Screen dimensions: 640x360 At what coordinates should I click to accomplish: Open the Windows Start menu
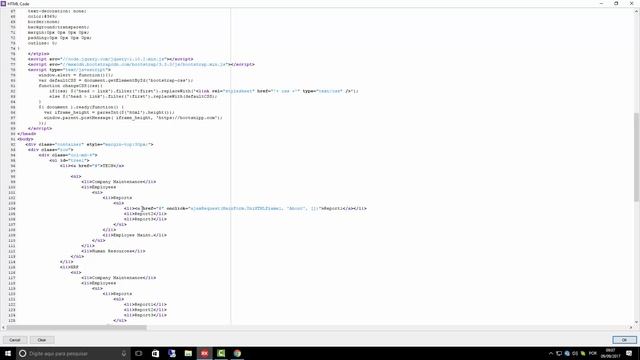[8, 353]
